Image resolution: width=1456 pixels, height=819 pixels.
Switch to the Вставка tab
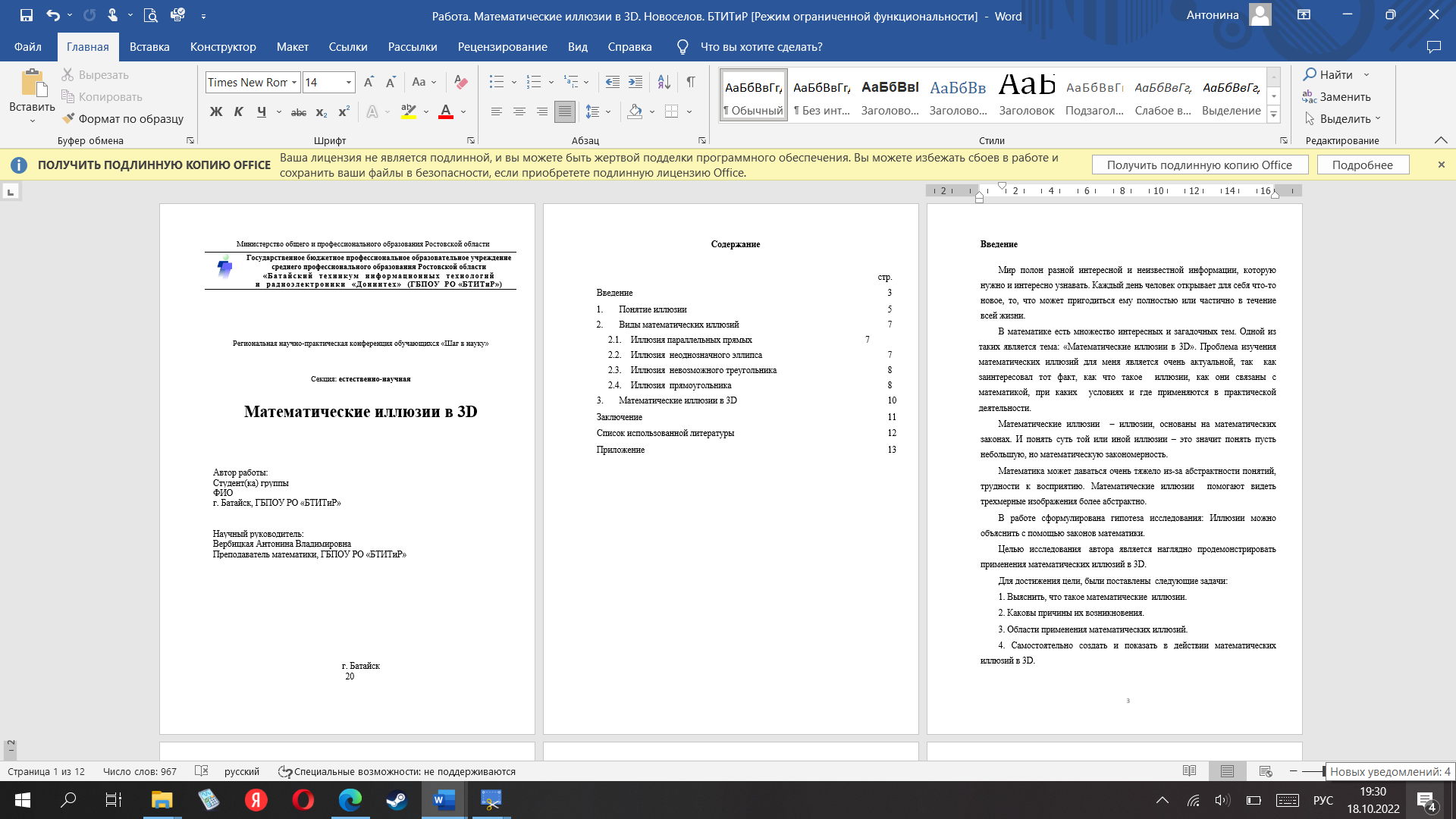(x=149, y=47)
